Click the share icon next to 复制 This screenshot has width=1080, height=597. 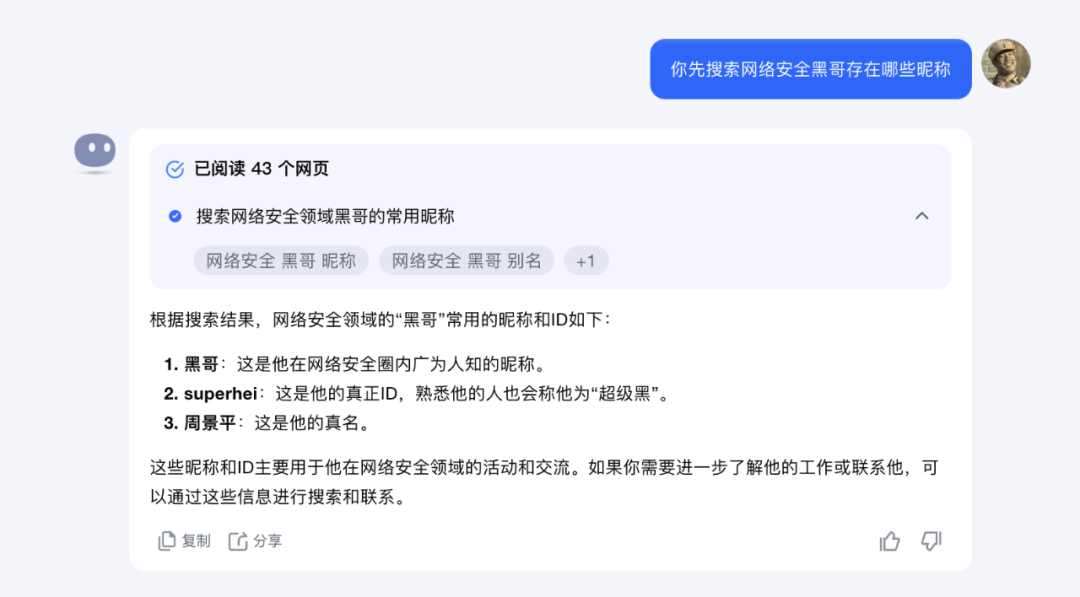point(237,541)
